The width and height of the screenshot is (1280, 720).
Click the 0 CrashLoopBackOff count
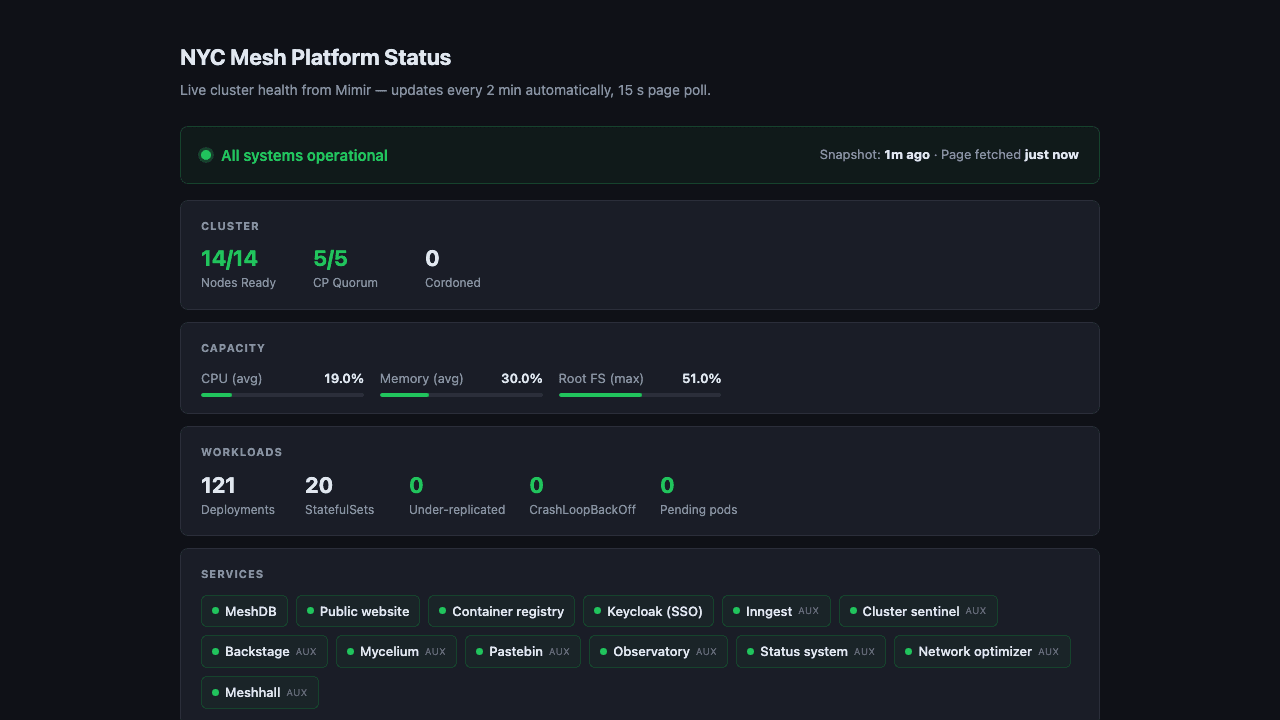coord(536,485)
